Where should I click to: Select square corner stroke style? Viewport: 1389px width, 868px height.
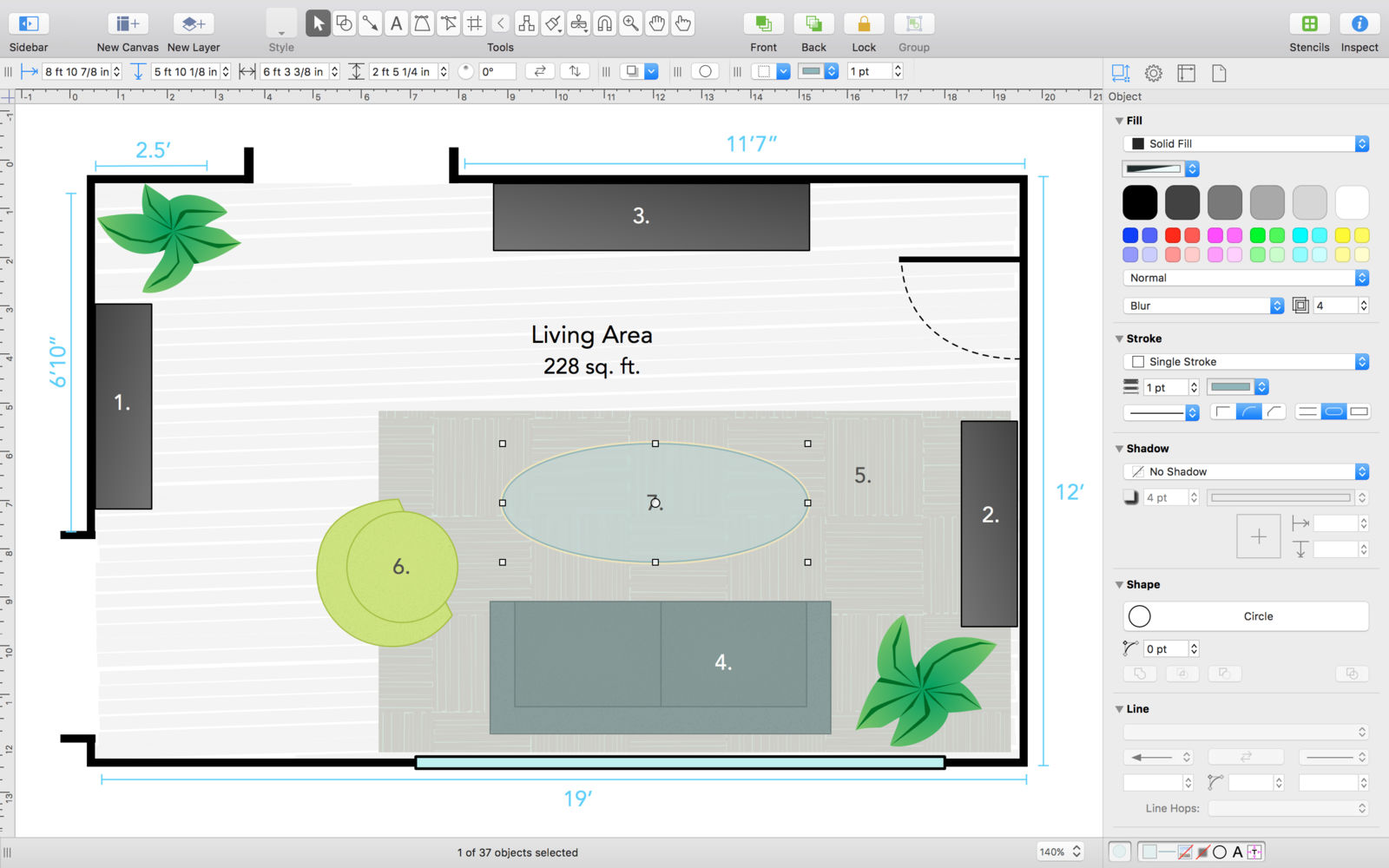pyautogui.click(x=1223, y=411)
